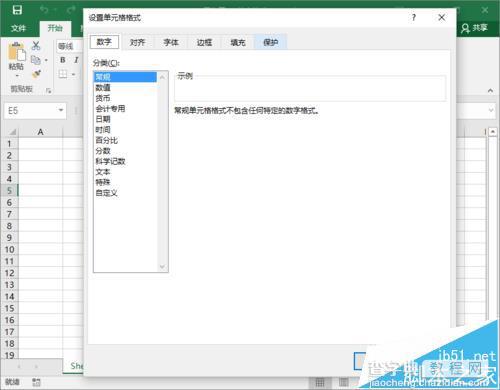Switch to Page Layout view in status bar
The height and width of the screenshot is (390, 500).
coord(344,382)
